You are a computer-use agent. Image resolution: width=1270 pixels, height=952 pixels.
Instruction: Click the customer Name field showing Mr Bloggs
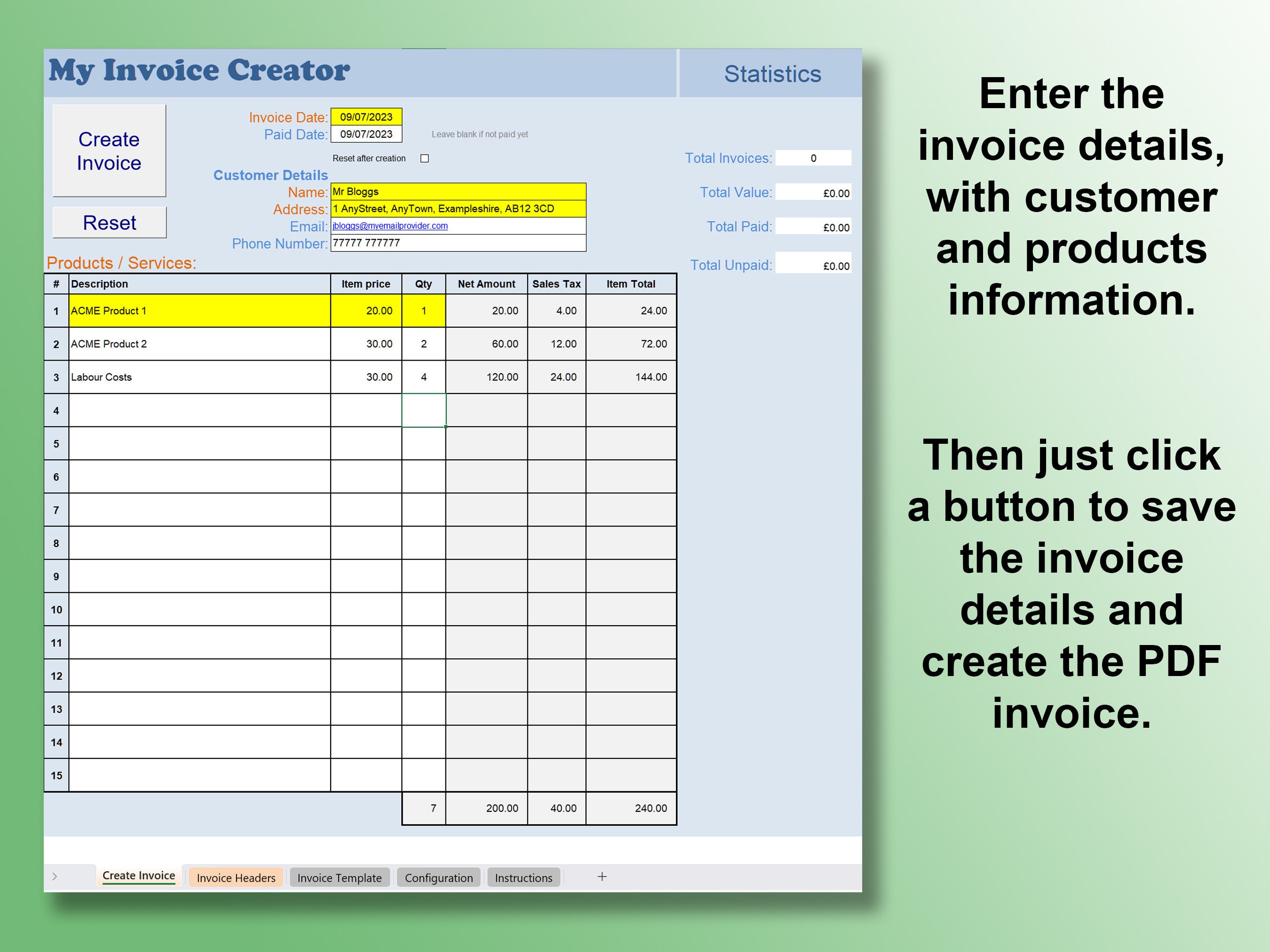458,192
